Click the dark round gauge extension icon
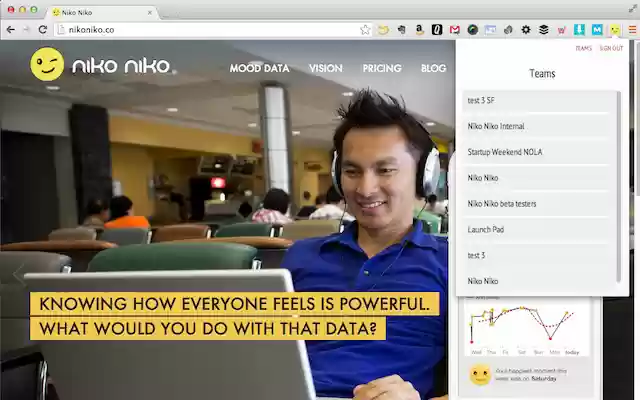Image resolution: width=640 pixels, height=400 pixels. click(x=473, y=29)
